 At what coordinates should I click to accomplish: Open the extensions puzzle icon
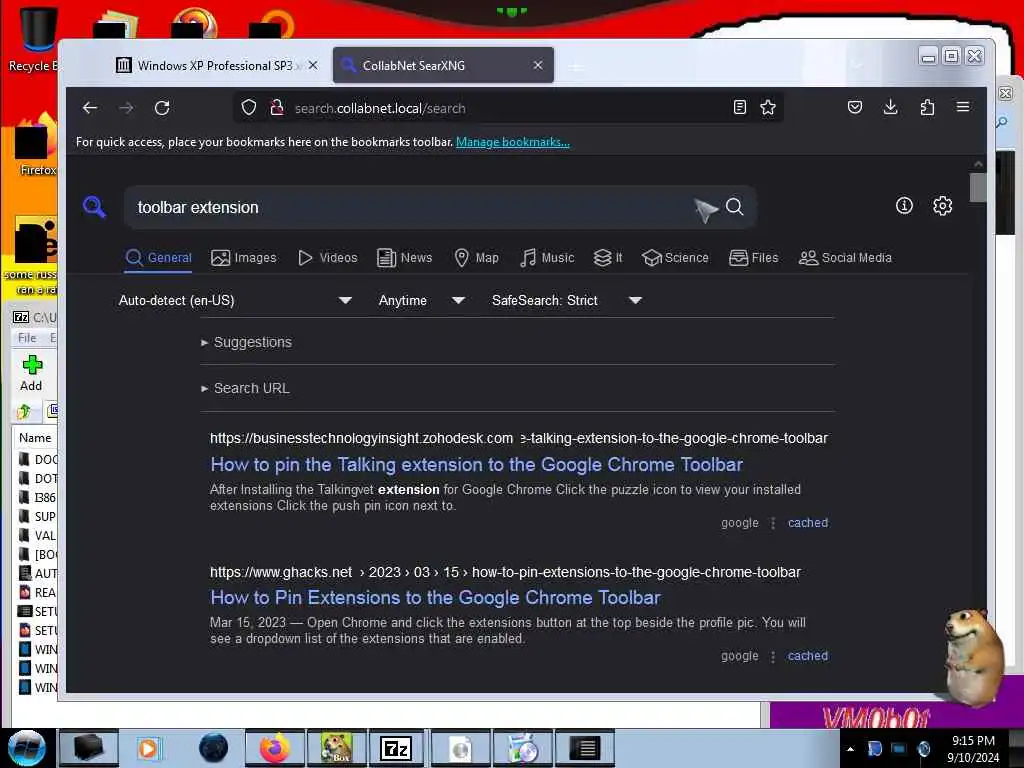[927, 107]
